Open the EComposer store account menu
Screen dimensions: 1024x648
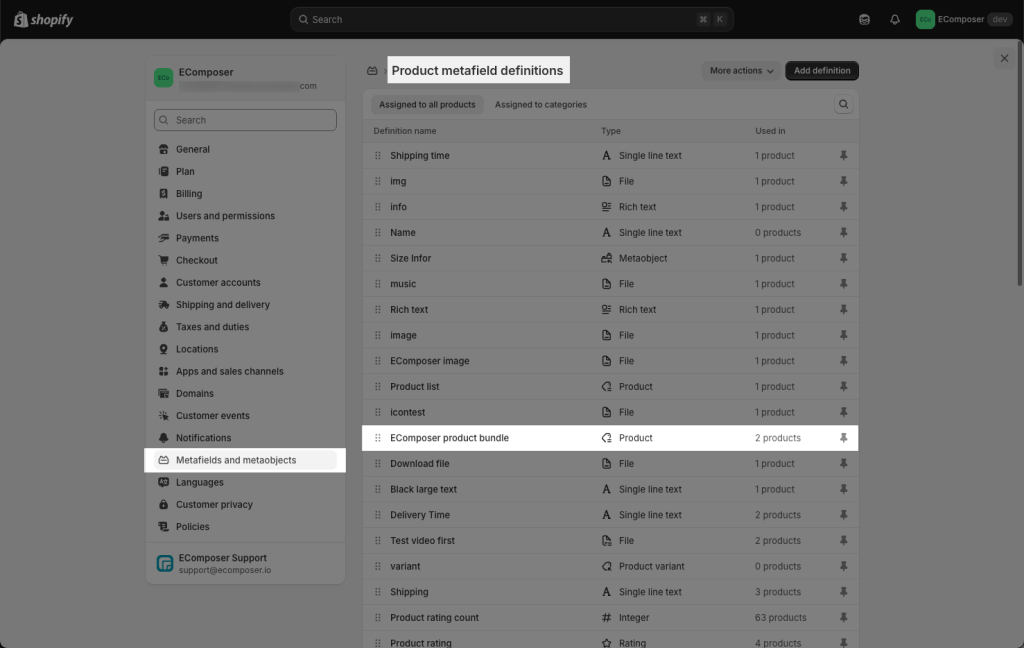[x=964, y=19]
